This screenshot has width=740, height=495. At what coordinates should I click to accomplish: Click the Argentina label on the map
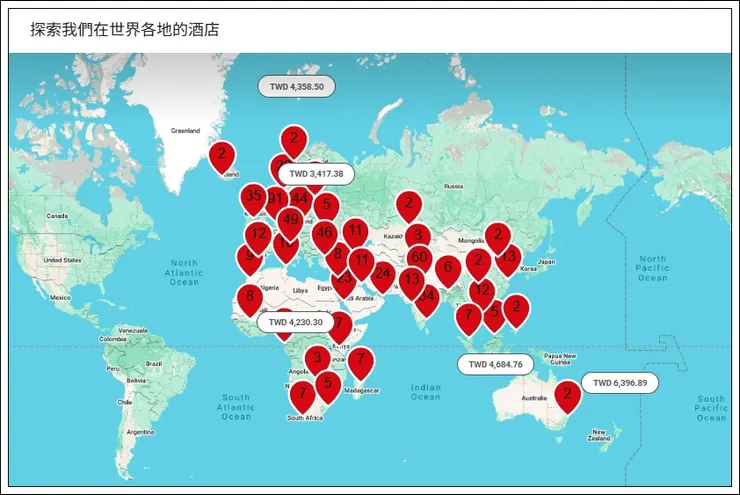pyautogui.click(x=140, y=432)
